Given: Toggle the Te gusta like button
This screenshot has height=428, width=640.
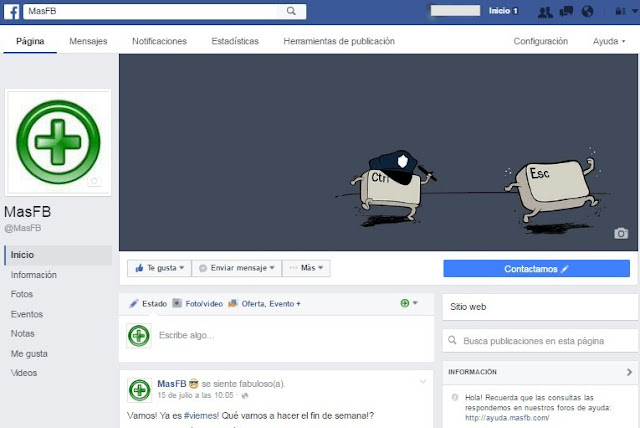Looking at the screenshot, I should [157, 268].
